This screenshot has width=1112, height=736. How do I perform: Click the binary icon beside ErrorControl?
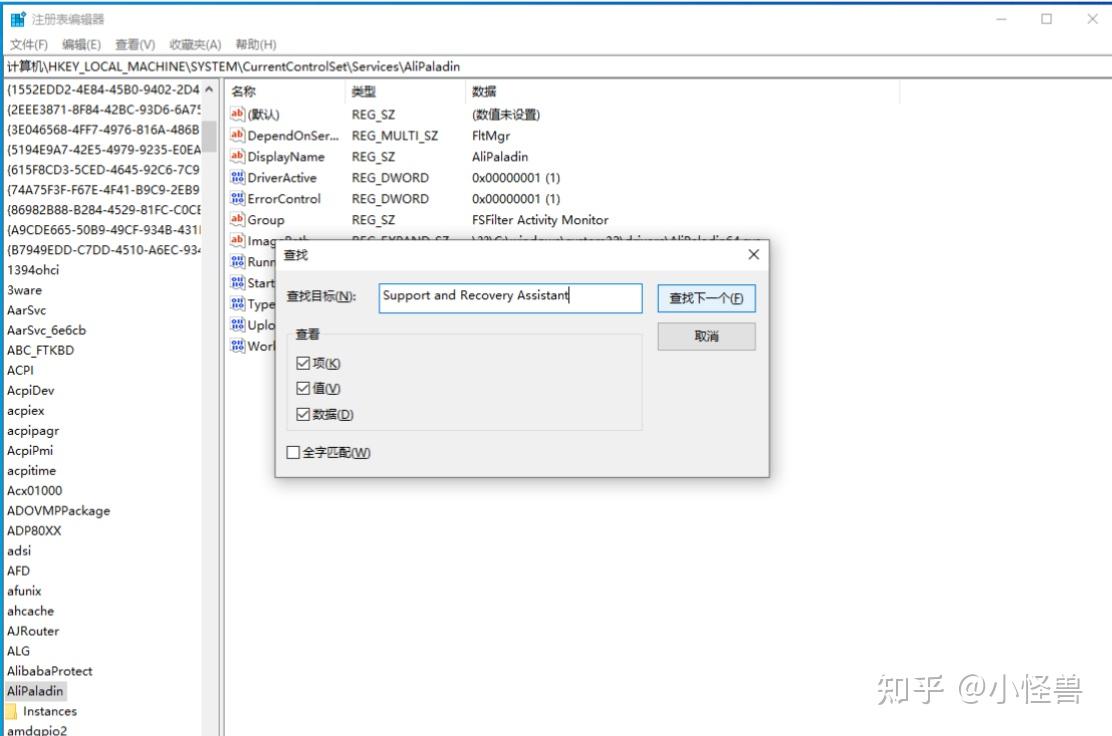[240, 198]
